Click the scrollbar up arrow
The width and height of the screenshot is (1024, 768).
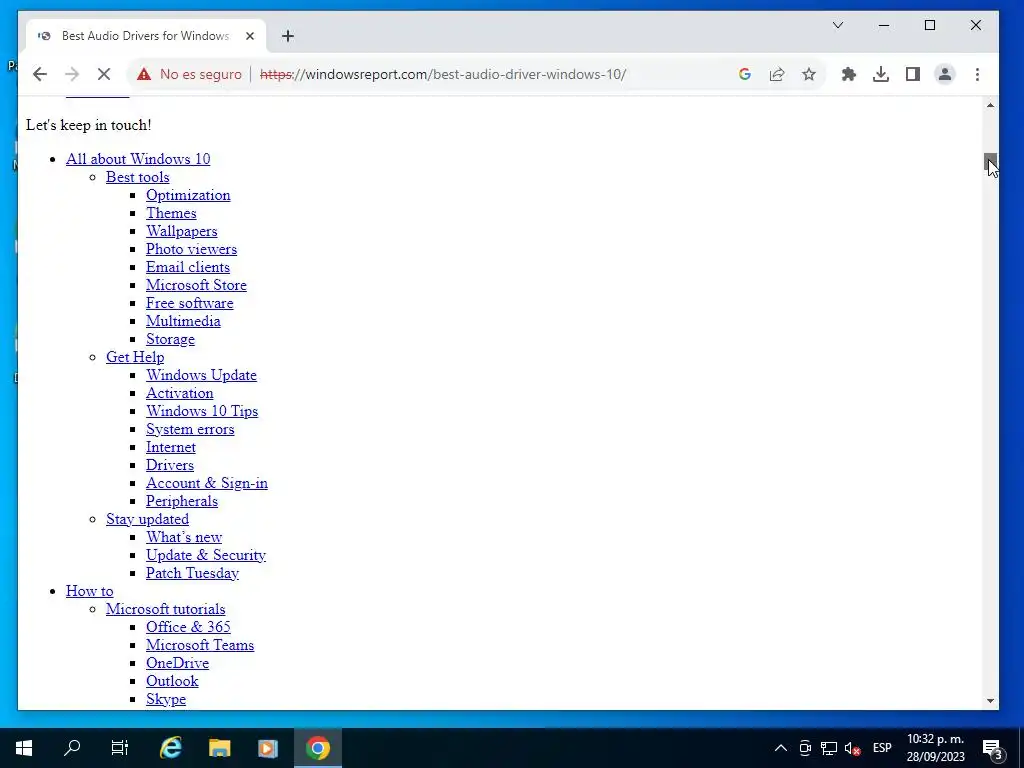click(990, 105)
